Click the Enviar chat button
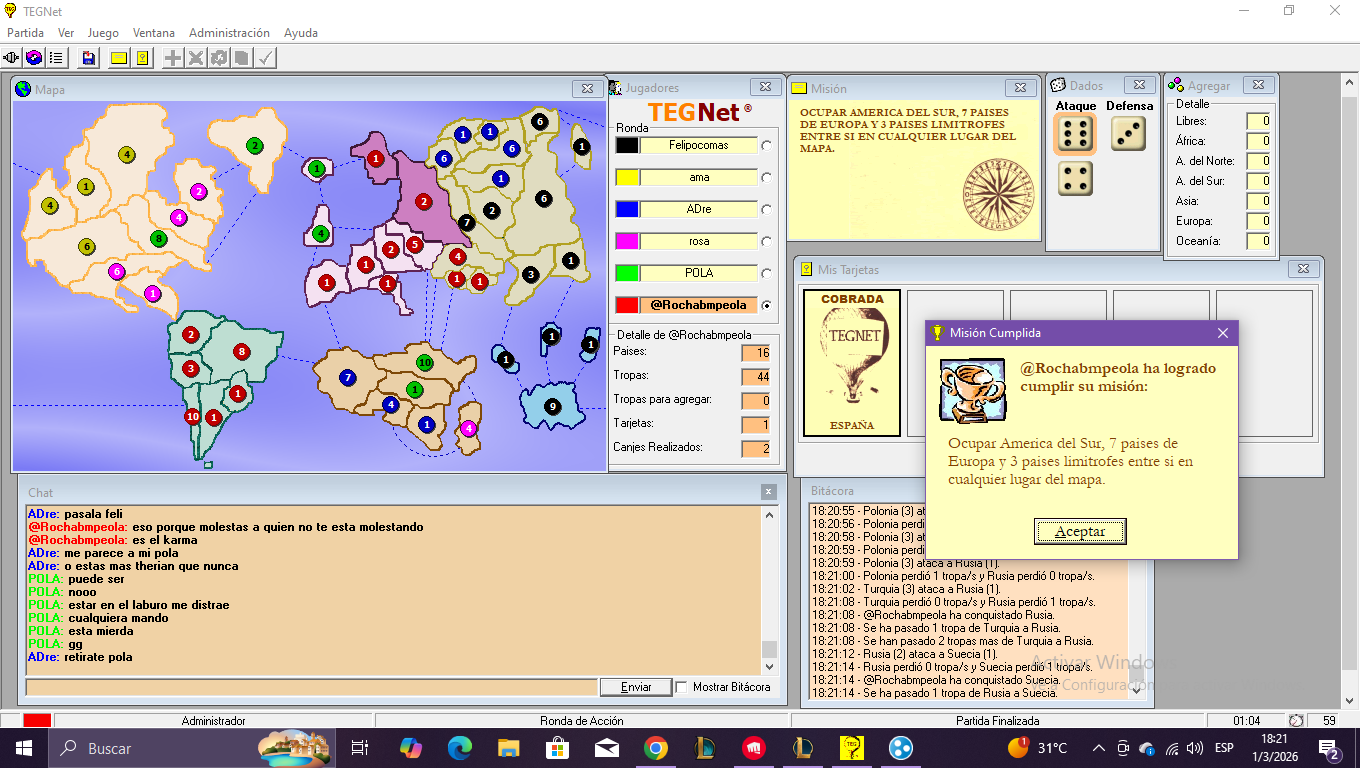1360x768 pixels. coord(636,687)
